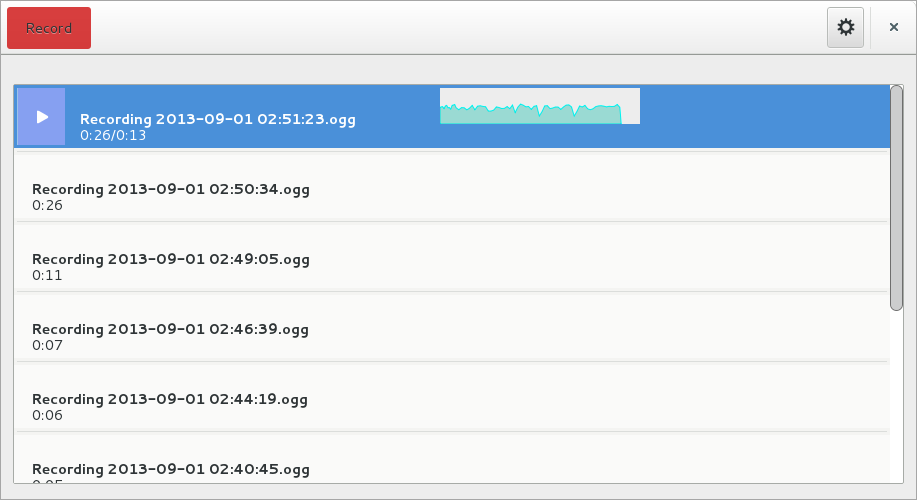
Task: Click empty blue area of selected row
Action: (x=760, y=116)
